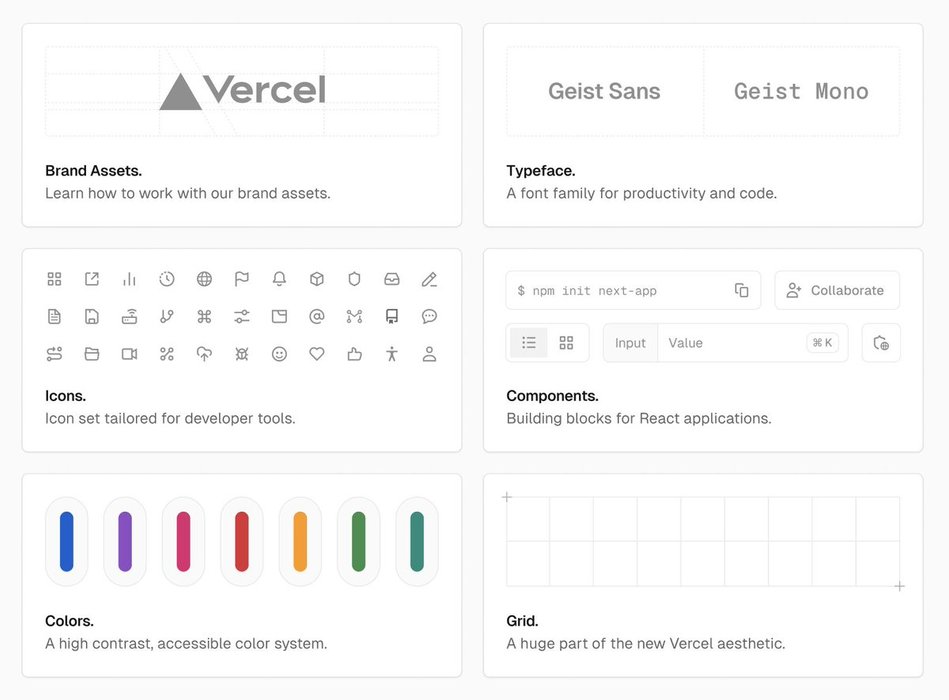The height and width of the screenshot is (700, 949).
Task: Click the git branch icon
Action: coord(167,317)
